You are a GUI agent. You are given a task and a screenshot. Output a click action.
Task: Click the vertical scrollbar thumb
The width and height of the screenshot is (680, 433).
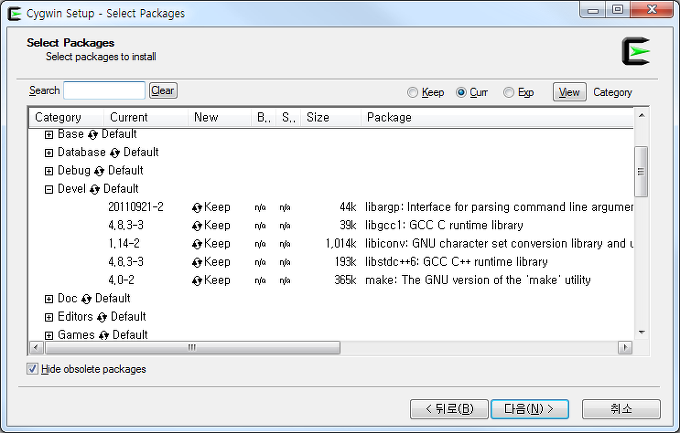[x=641, y=172]
